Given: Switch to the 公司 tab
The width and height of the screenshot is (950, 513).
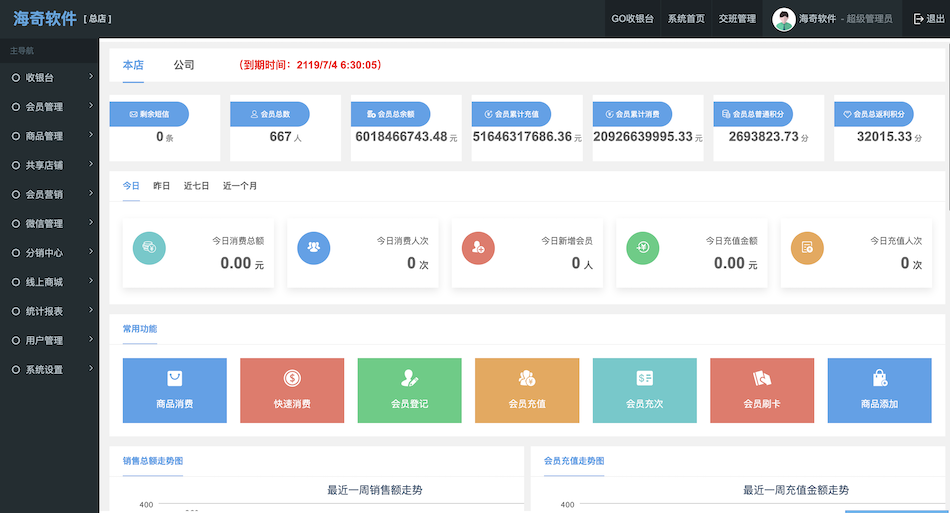Looking at the screenshot, I should click(x=184, y=65).
